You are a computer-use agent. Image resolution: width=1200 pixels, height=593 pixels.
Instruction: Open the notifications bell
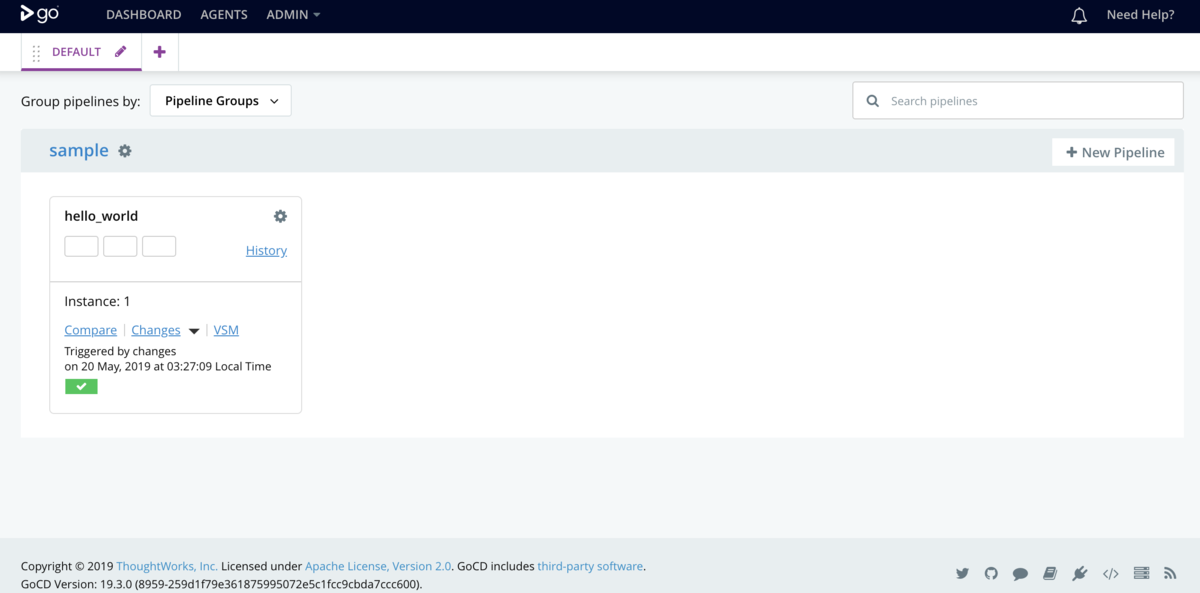[1079, 16]
